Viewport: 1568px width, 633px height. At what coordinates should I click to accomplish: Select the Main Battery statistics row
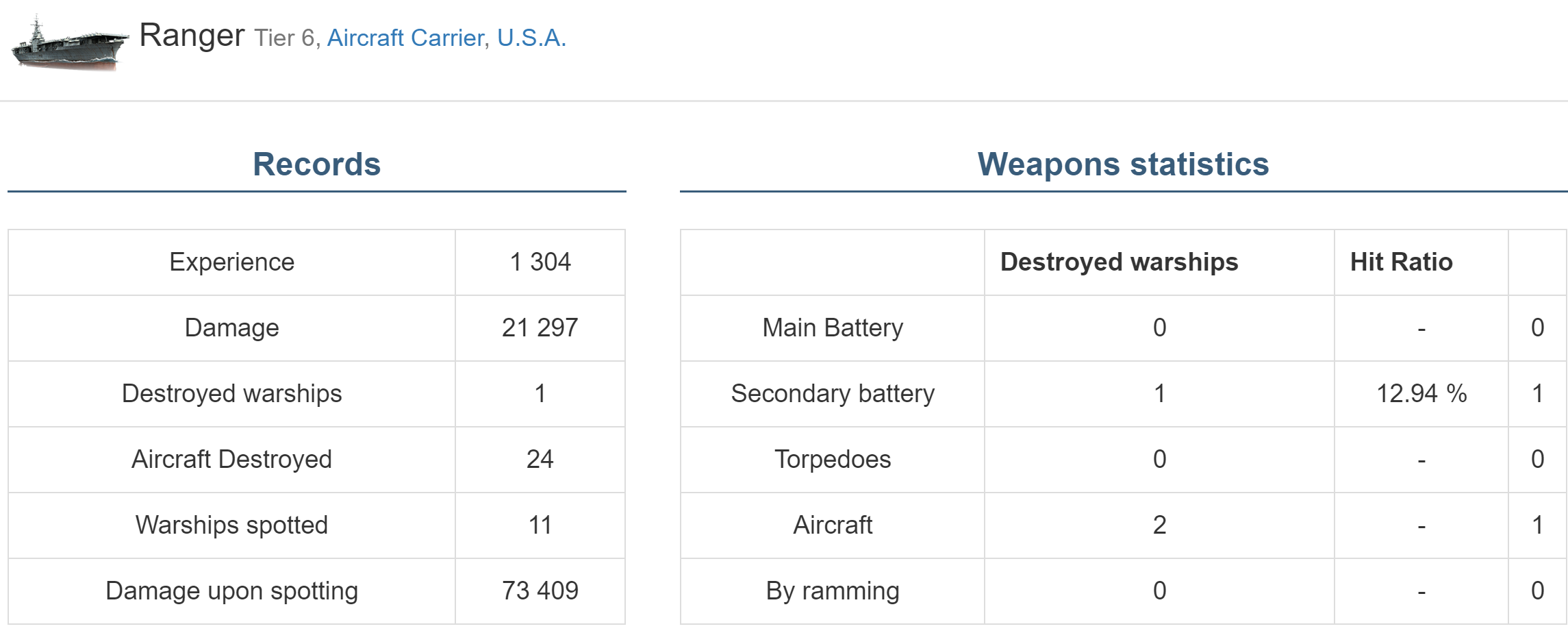[x=833, y=327]
